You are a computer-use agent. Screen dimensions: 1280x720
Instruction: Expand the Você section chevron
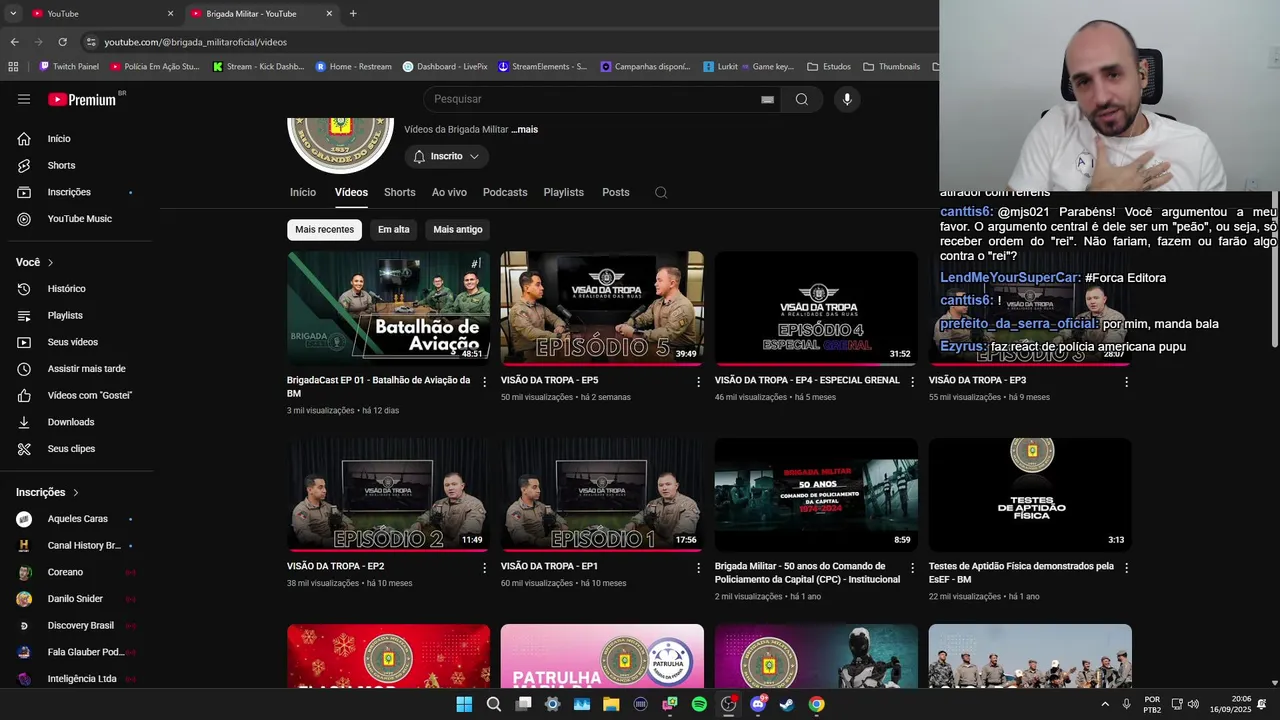coord(50,262)
